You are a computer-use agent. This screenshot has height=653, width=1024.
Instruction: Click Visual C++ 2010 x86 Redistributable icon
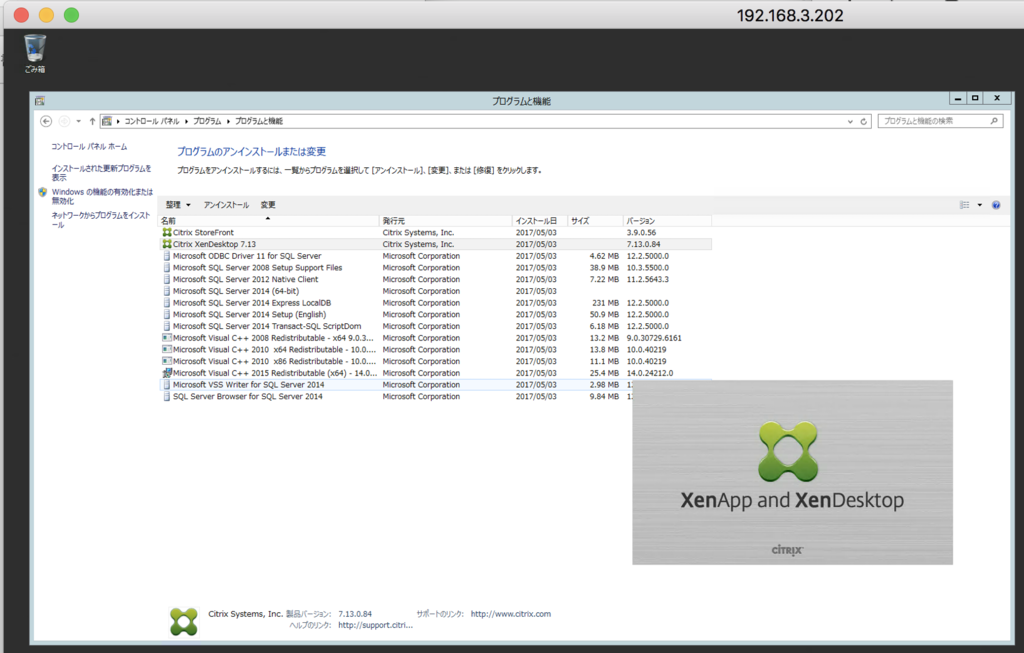pyautogui.click(x=167, y=362)
